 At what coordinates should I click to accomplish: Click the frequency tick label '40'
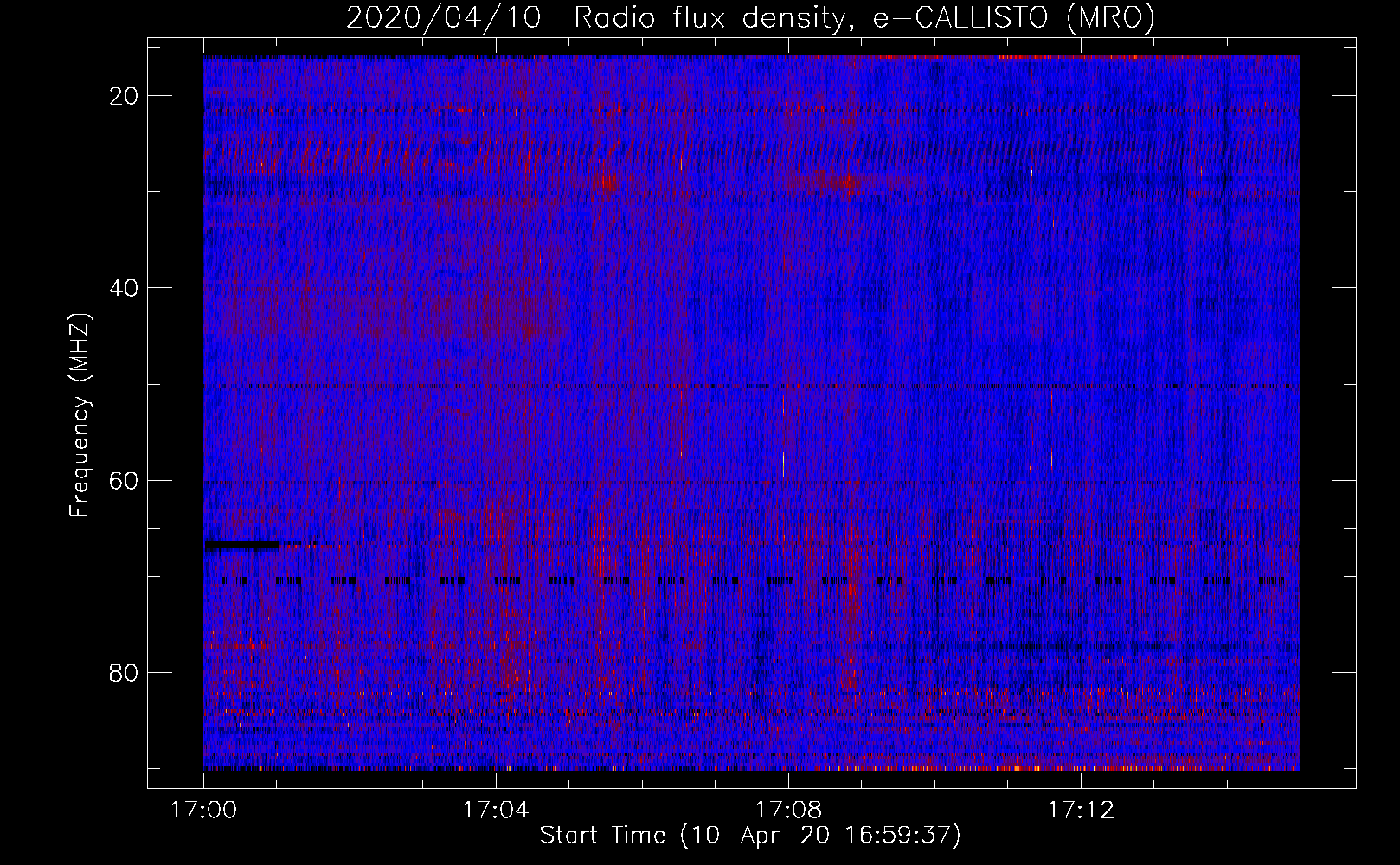tap(125, 288)
